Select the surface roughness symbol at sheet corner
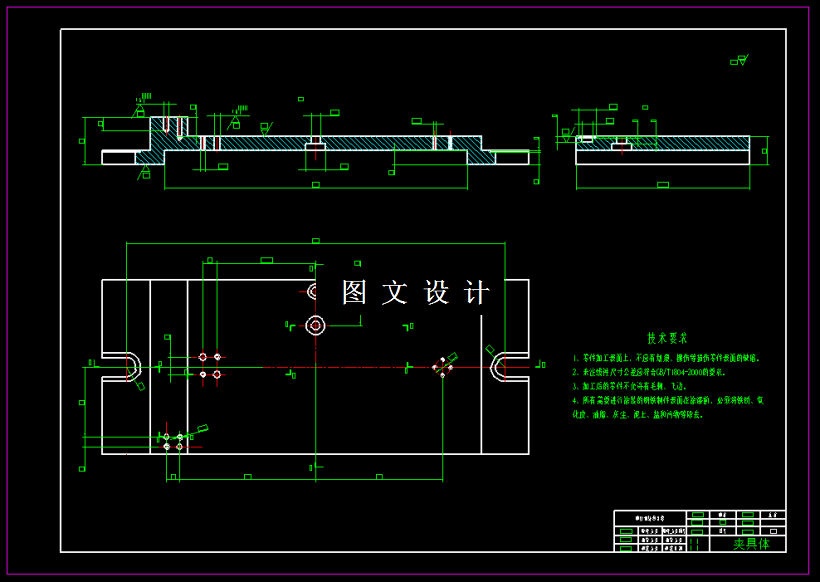The width and height of the screenshot is (820, 582). click(x=739, y=60)
